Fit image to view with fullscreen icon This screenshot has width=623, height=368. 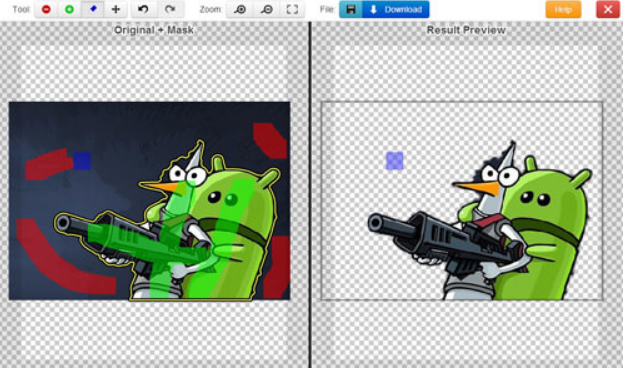tap(292, 9)
